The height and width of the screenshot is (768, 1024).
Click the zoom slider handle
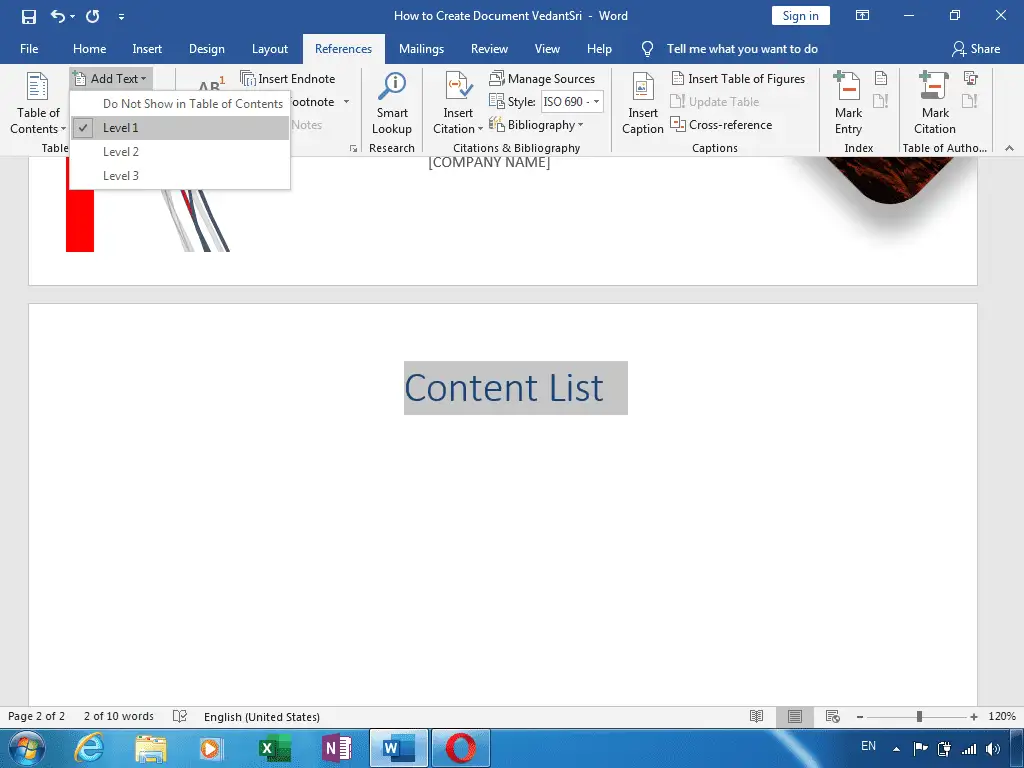tap(919, 717)
